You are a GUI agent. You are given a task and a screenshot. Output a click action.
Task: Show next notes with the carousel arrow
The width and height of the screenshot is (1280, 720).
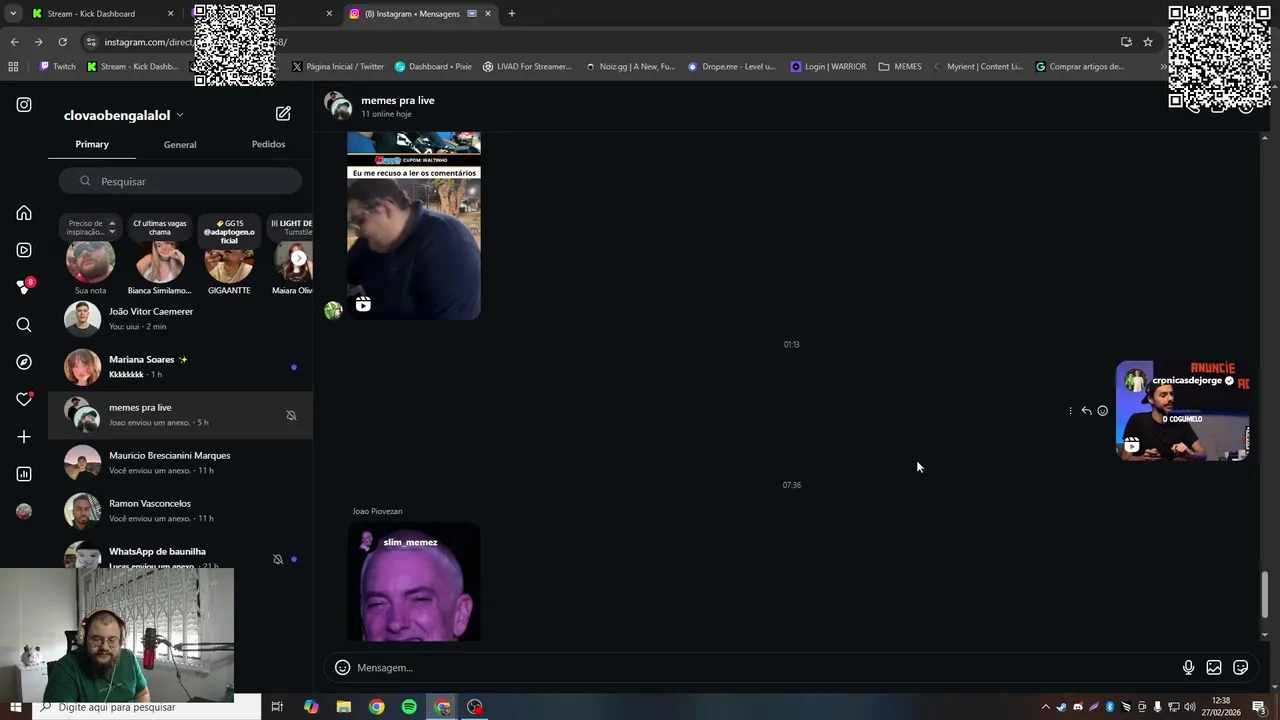pos(298,258)
